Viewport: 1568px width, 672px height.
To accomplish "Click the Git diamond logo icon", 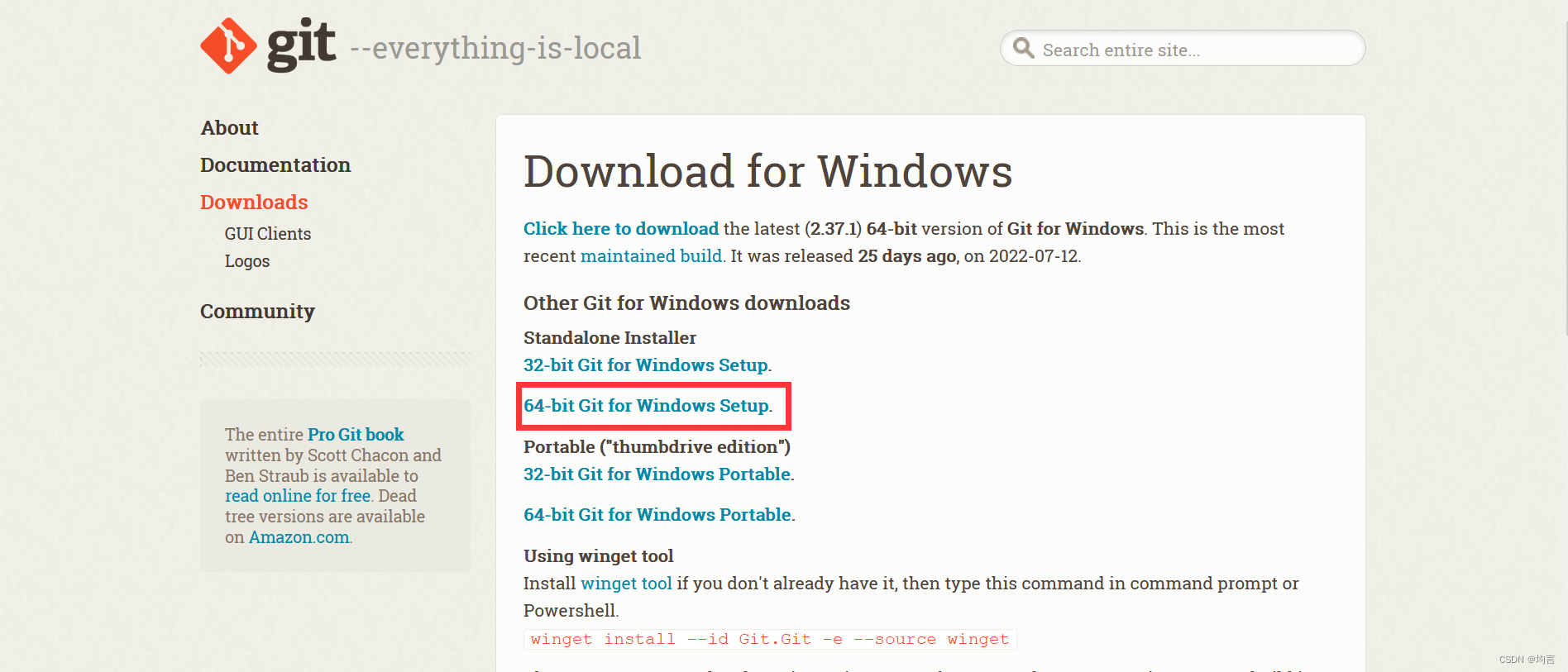I will point(228,46).
